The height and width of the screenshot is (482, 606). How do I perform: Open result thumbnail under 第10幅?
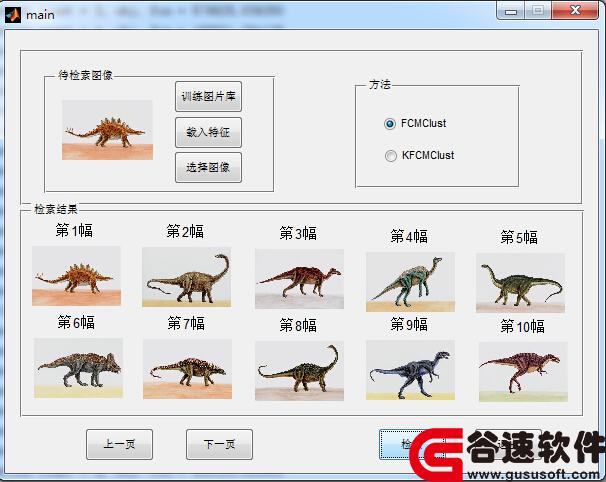click(523, 372)
